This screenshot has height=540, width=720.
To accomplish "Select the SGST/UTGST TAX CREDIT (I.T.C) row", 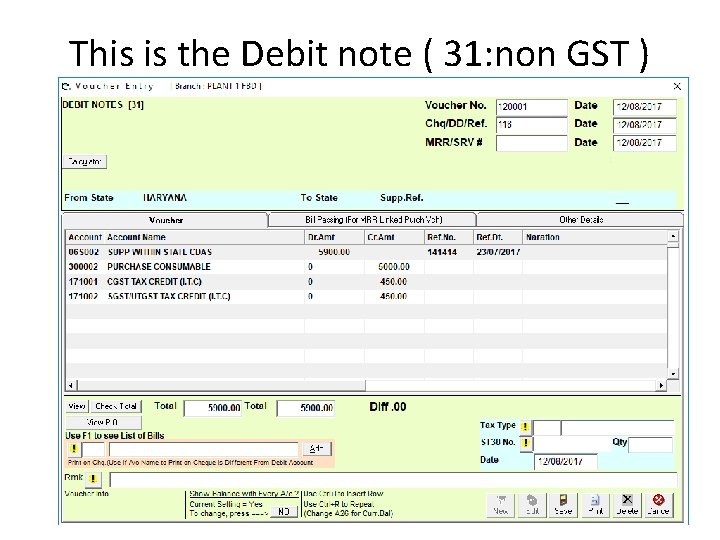I will [366, 296].
